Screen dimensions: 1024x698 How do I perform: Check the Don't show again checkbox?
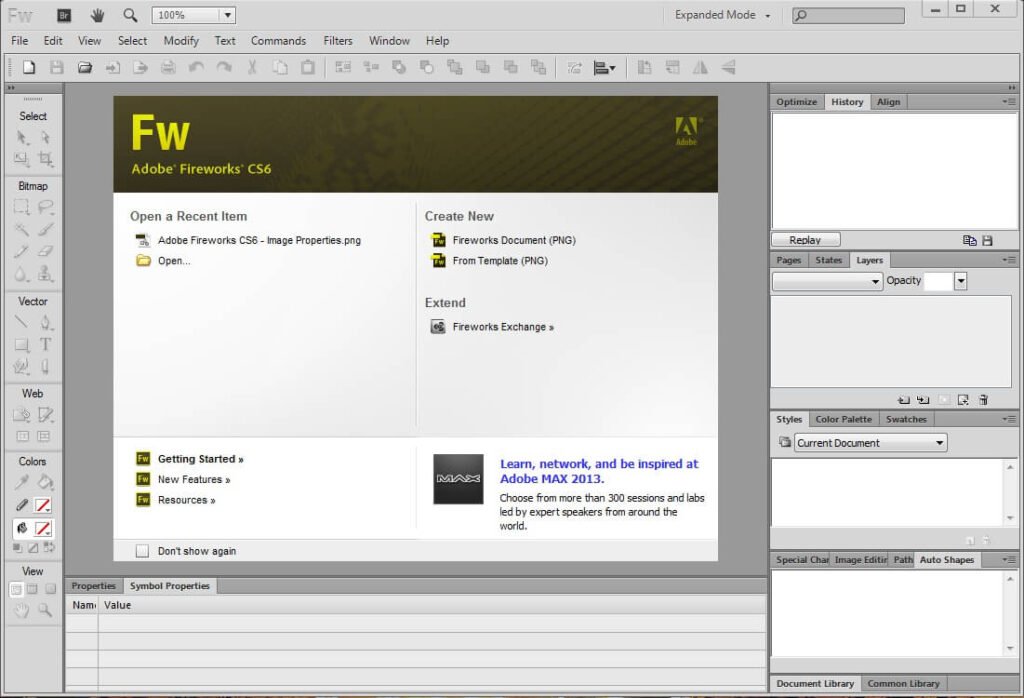pyautogui.click(x=142, y=551)
